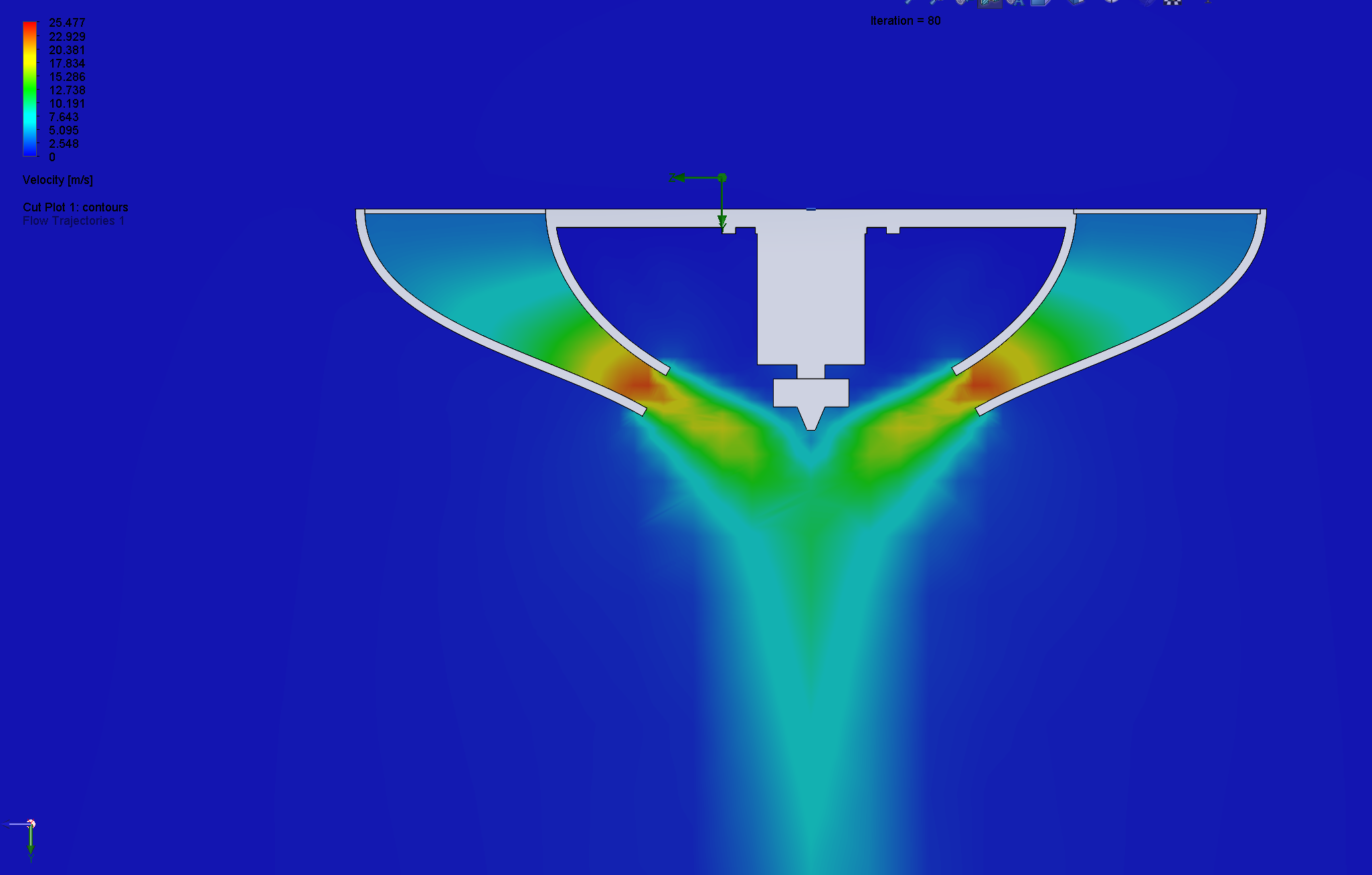1372x875 pixels.
Task: Click the highlighted Section View toolbar icon
Action: click(989, 3)
